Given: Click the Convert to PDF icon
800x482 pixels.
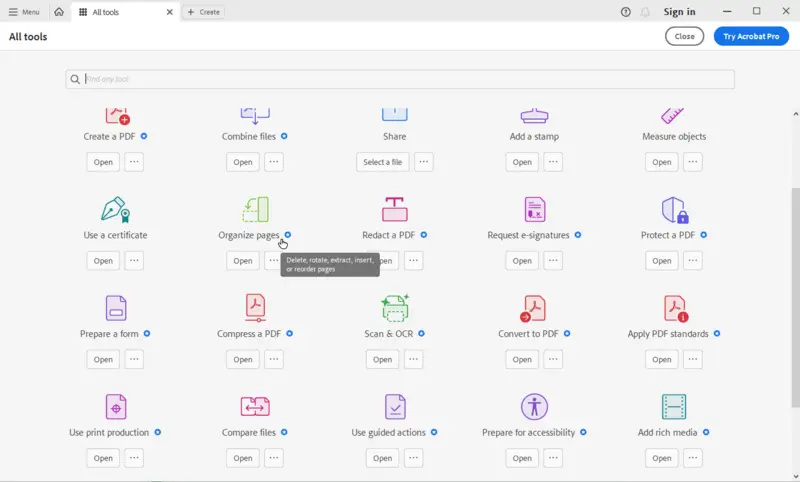Looking at the screenshot, I should point(533,308).
